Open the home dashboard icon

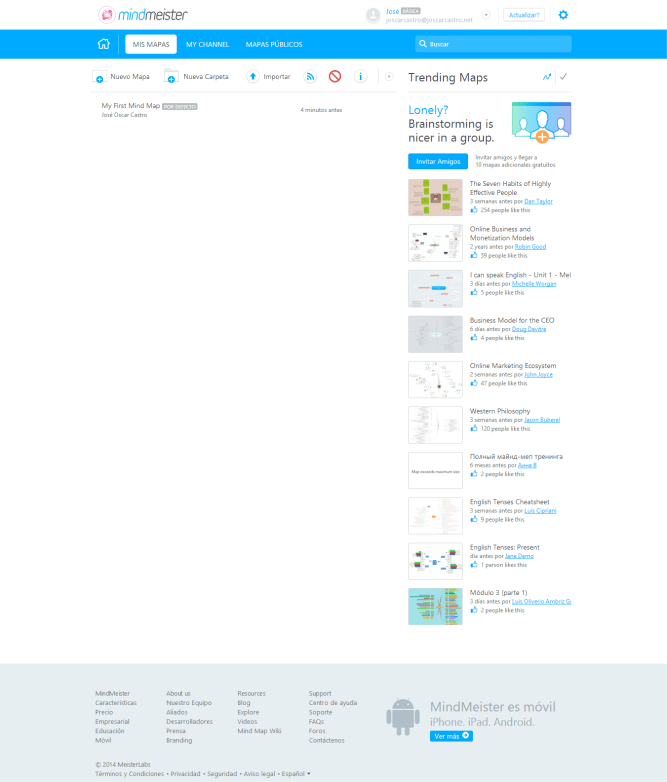coord(103,44)
